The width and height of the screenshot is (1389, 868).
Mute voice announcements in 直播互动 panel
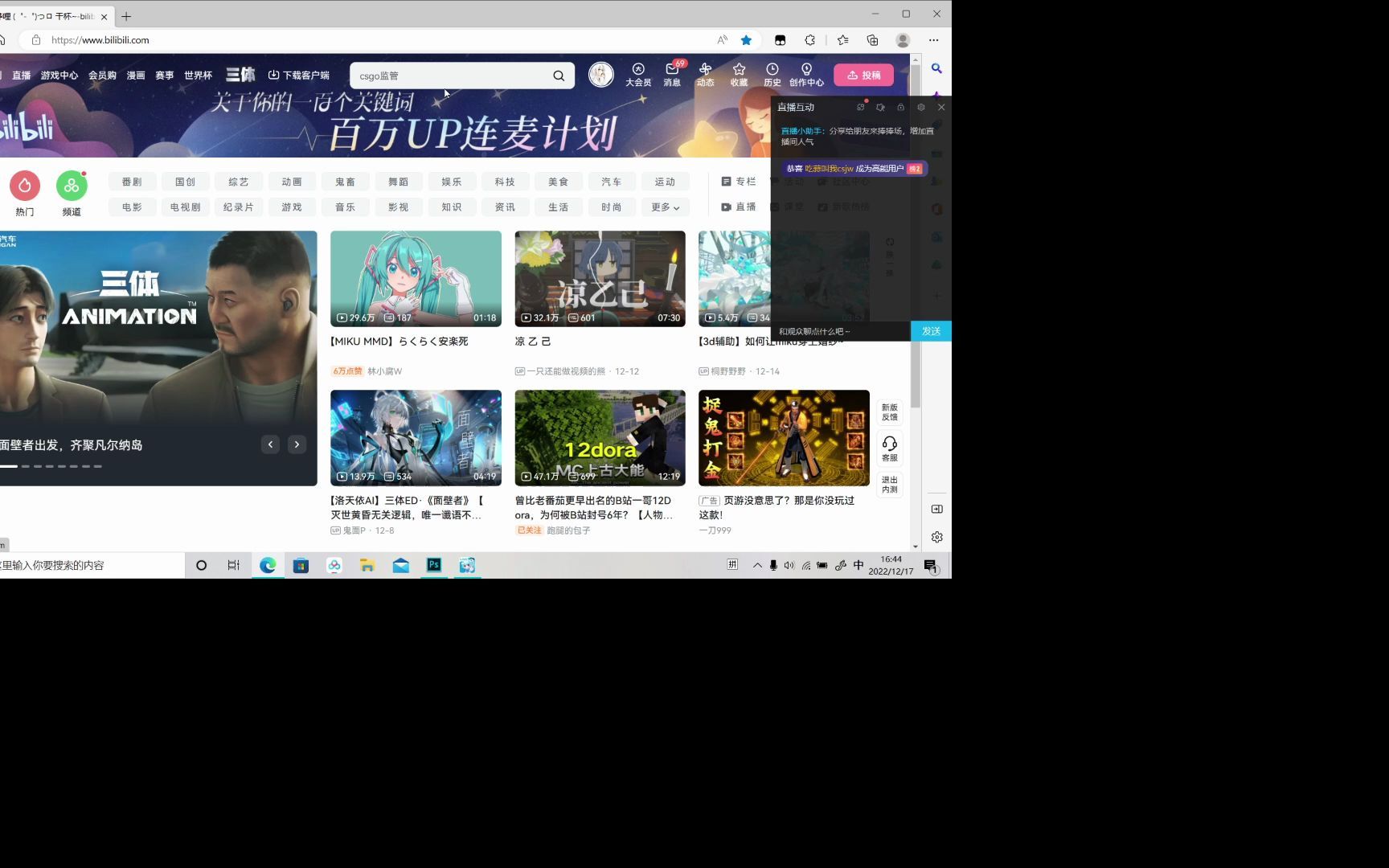click(880, 107)
